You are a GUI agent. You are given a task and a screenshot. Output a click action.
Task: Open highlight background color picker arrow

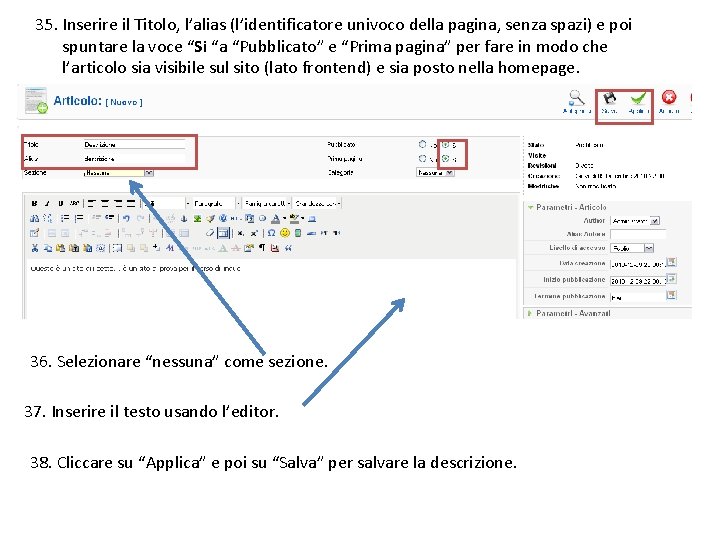click(303, 219)
